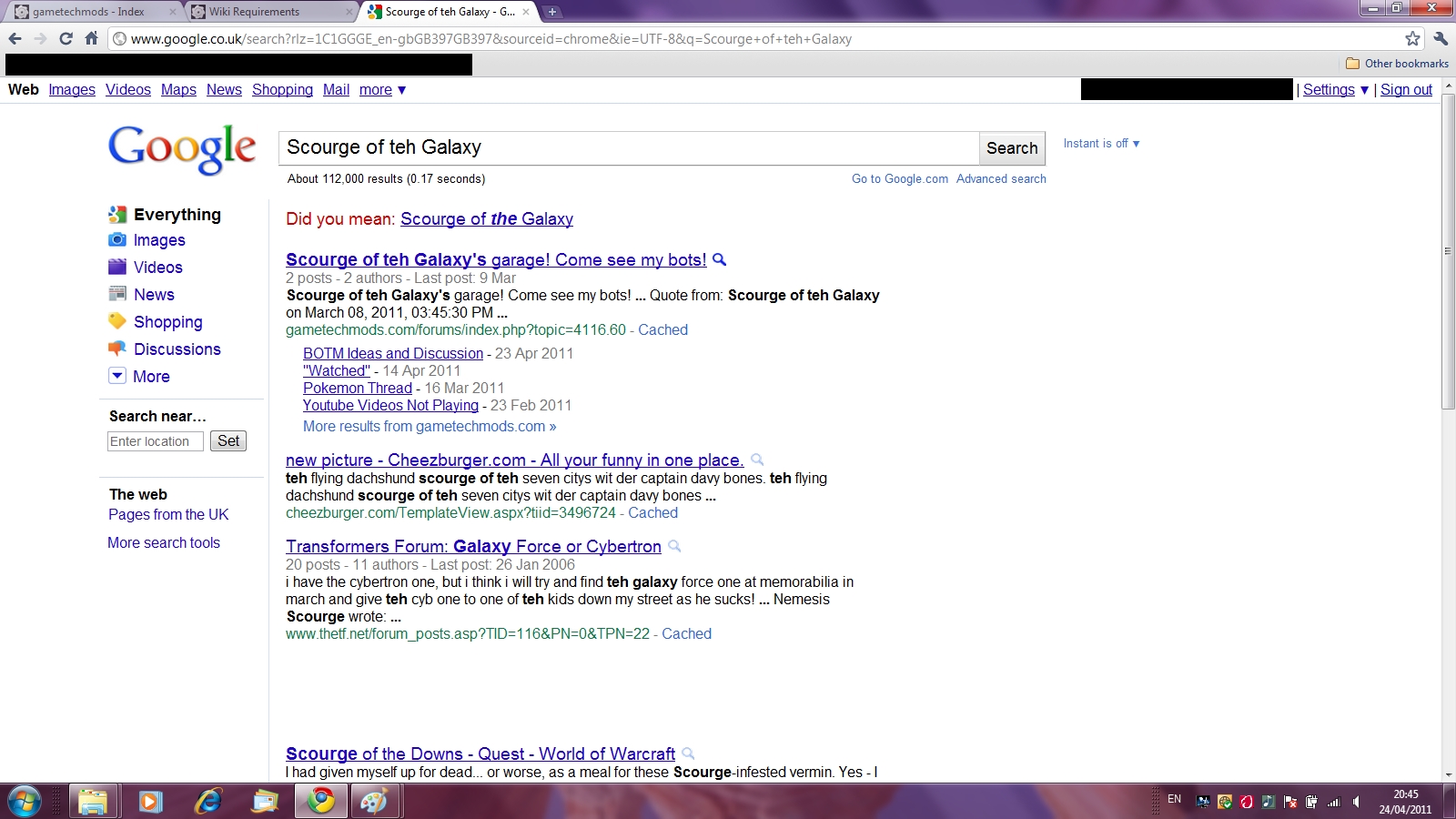Viewport: 1456px width, 819px height.
Task: Open the Paint palette icon in the taskbar
Action: [374, 802]
